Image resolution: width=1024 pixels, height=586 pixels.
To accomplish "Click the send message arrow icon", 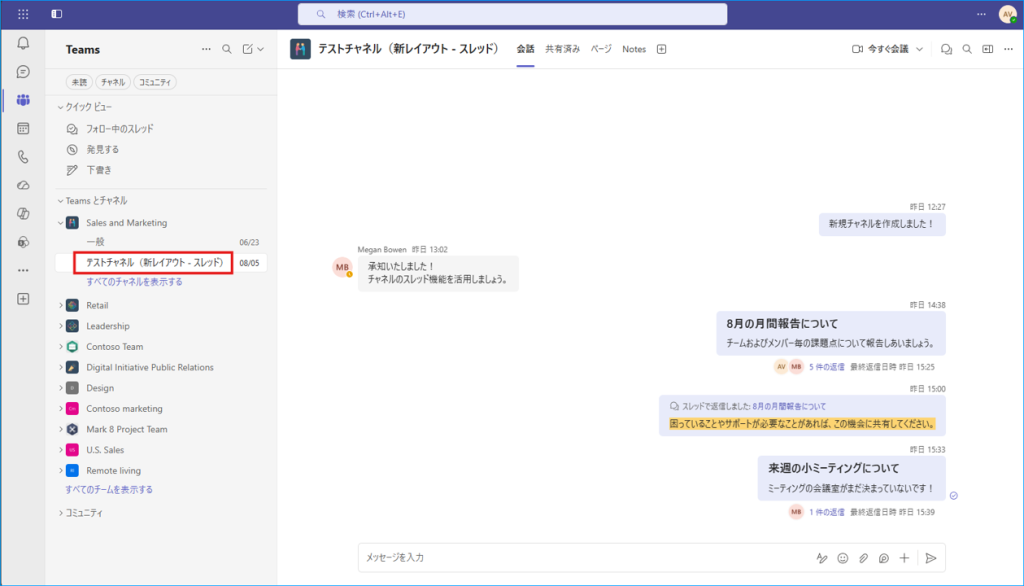I will [x=931, y=558].
